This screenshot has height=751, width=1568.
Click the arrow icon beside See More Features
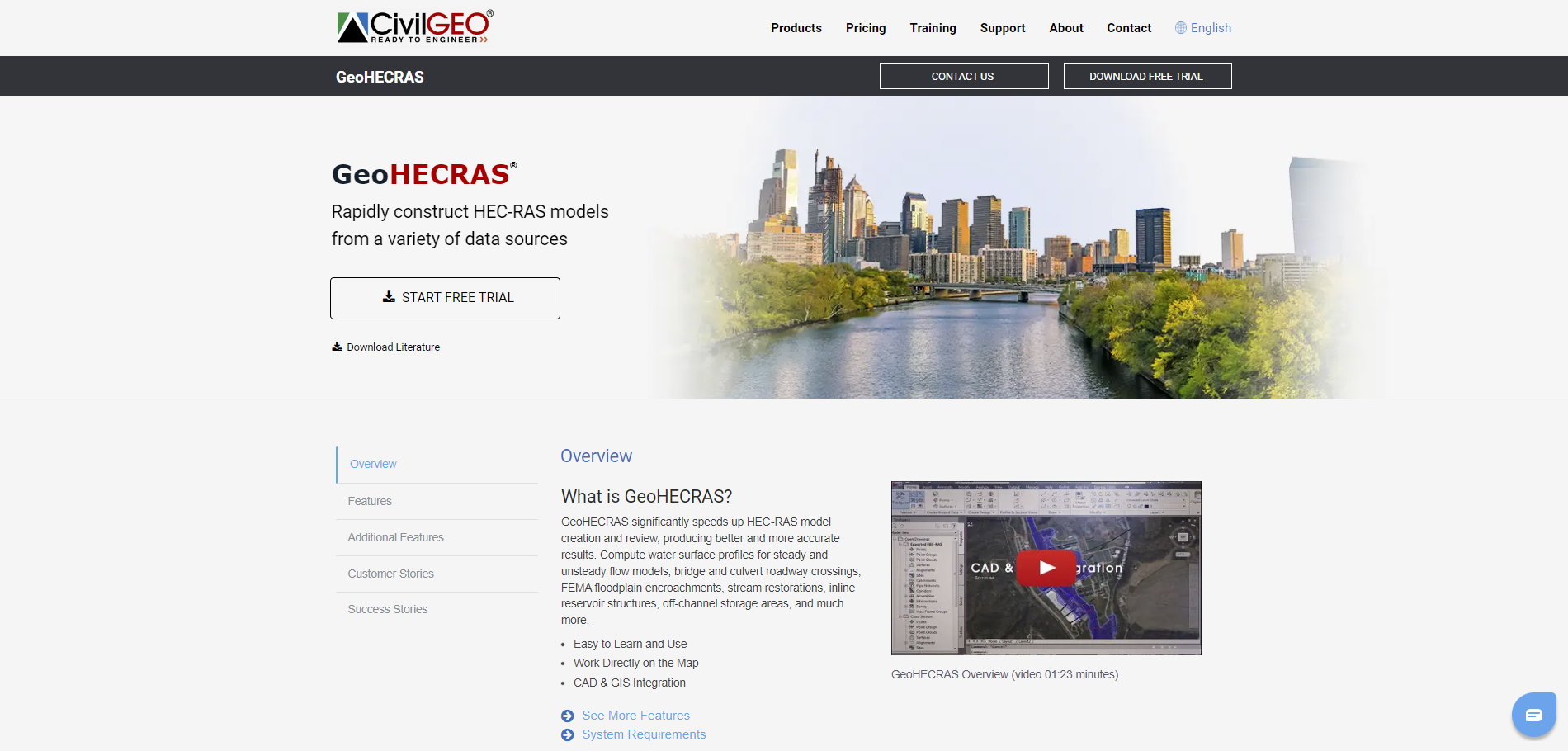(x=567, y=716)
